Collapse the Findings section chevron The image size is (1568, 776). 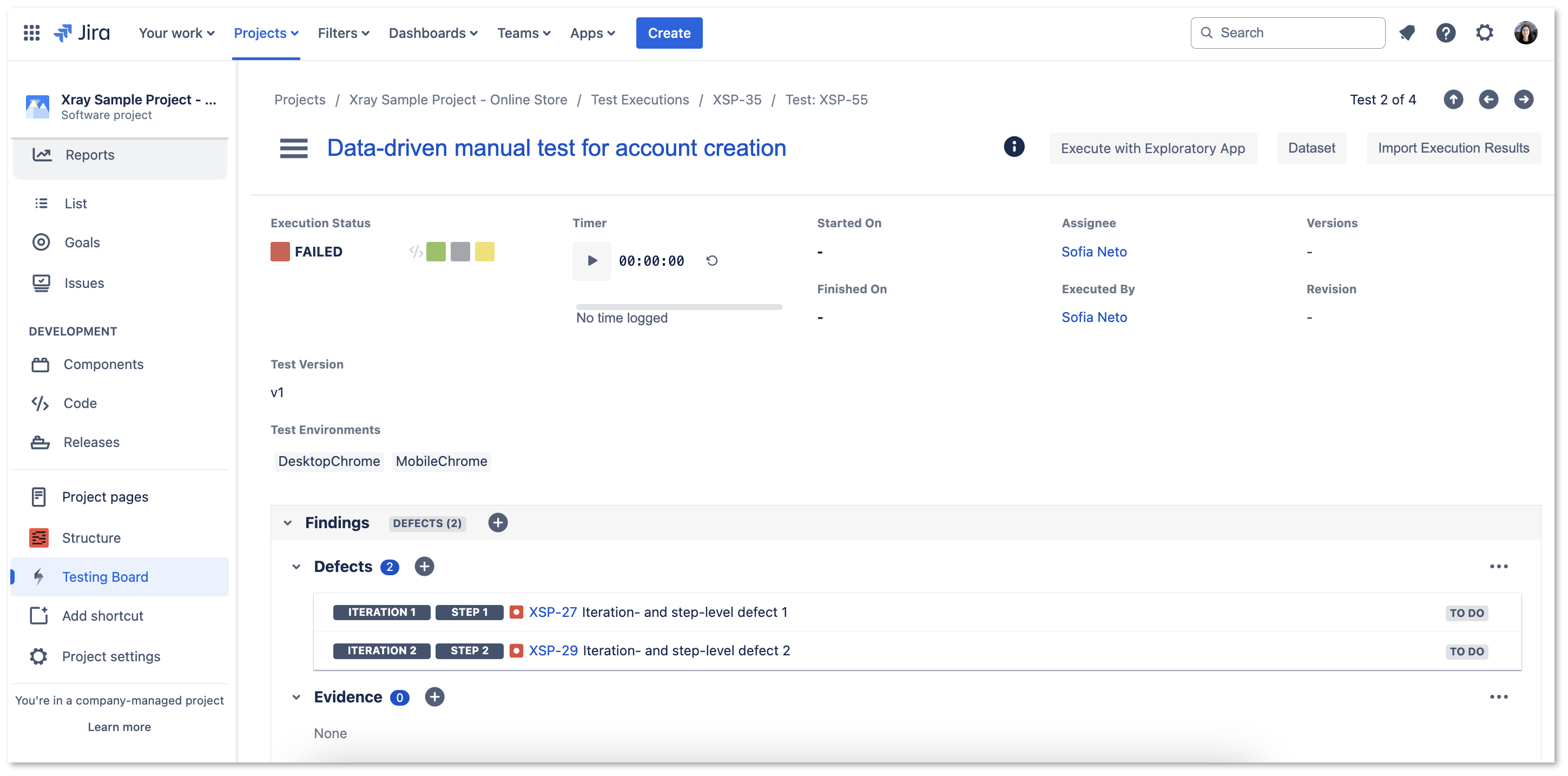point(287,523)
